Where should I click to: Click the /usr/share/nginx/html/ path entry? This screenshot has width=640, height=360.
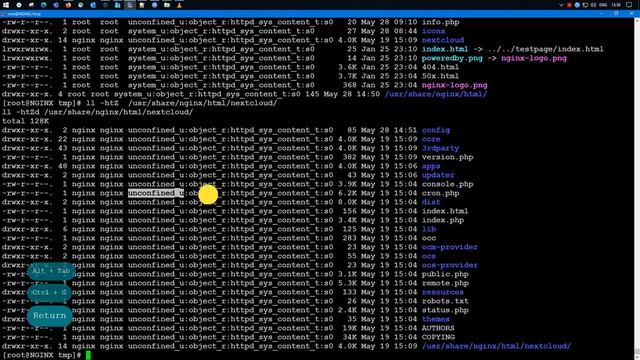[x=436, y=94]
